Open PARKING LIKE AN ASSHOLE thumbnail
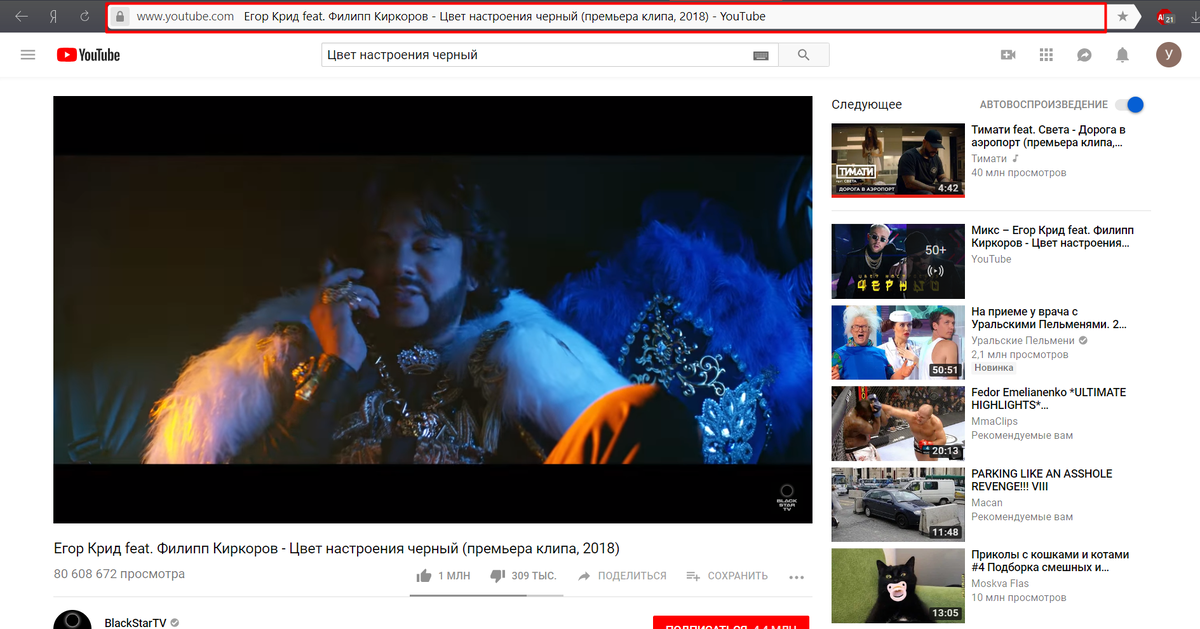1200x629 pixels. (898, 504)
